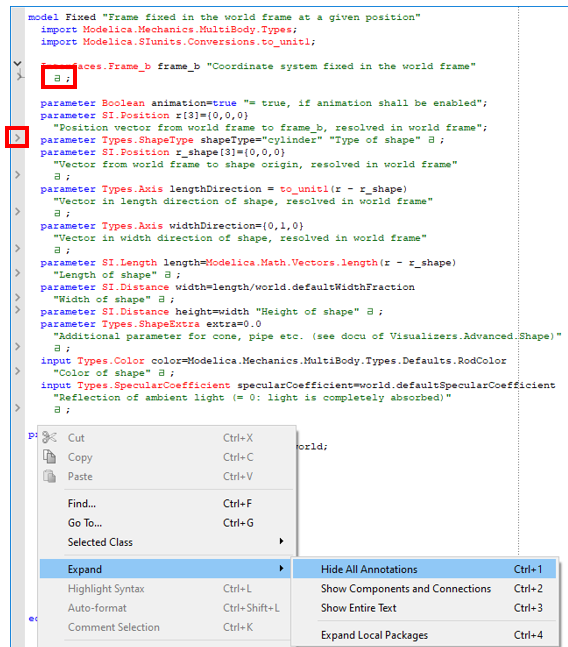Click Highlight Syntax in the context menu

click(167, 588)
